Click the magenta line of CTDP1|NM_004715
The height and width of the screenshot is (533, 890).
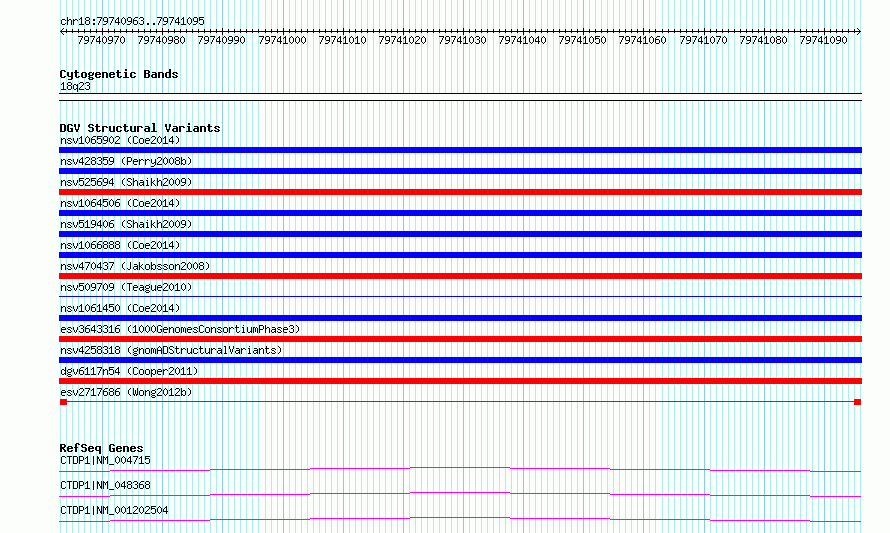[460, 469]
